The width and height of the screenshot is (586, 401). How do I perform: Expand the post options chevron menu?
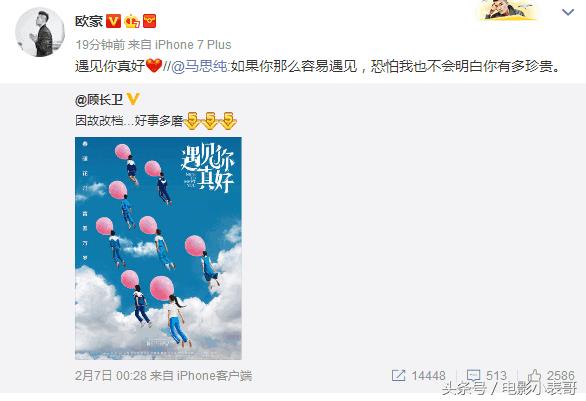568,12
